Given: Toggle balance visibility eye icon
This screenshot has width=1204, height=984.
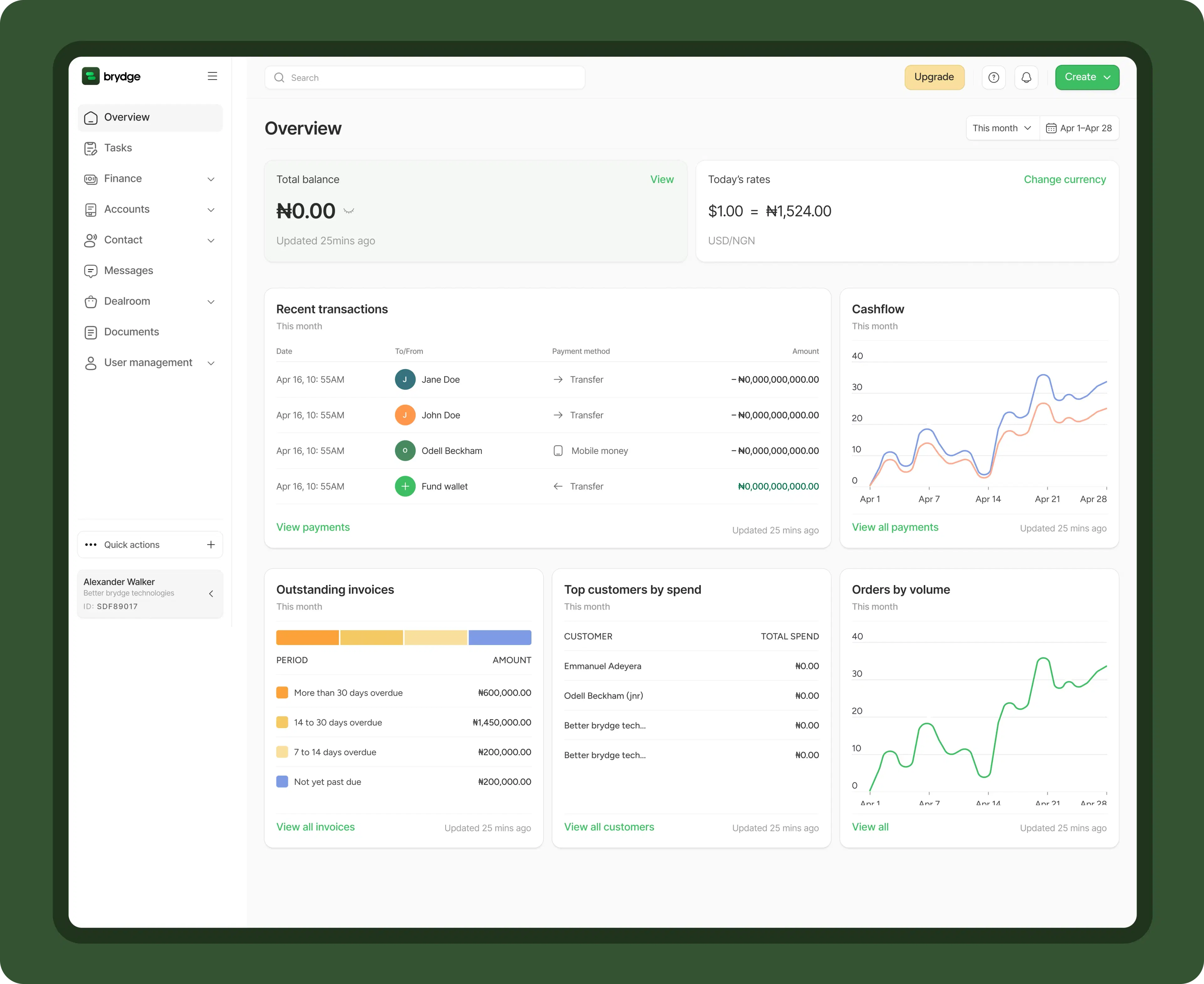Looking at the screenshot, I should 349,211.
